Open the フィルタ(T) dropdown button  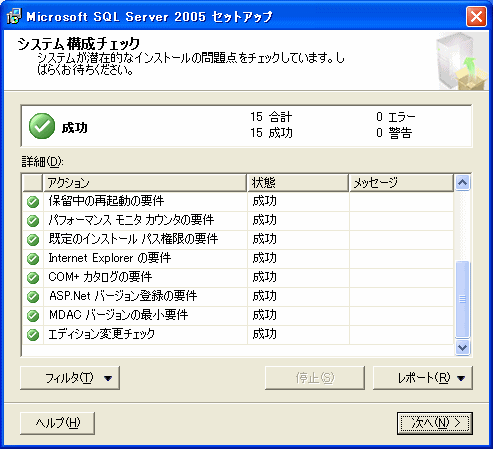pyautogui.click(x=70, y=378)
